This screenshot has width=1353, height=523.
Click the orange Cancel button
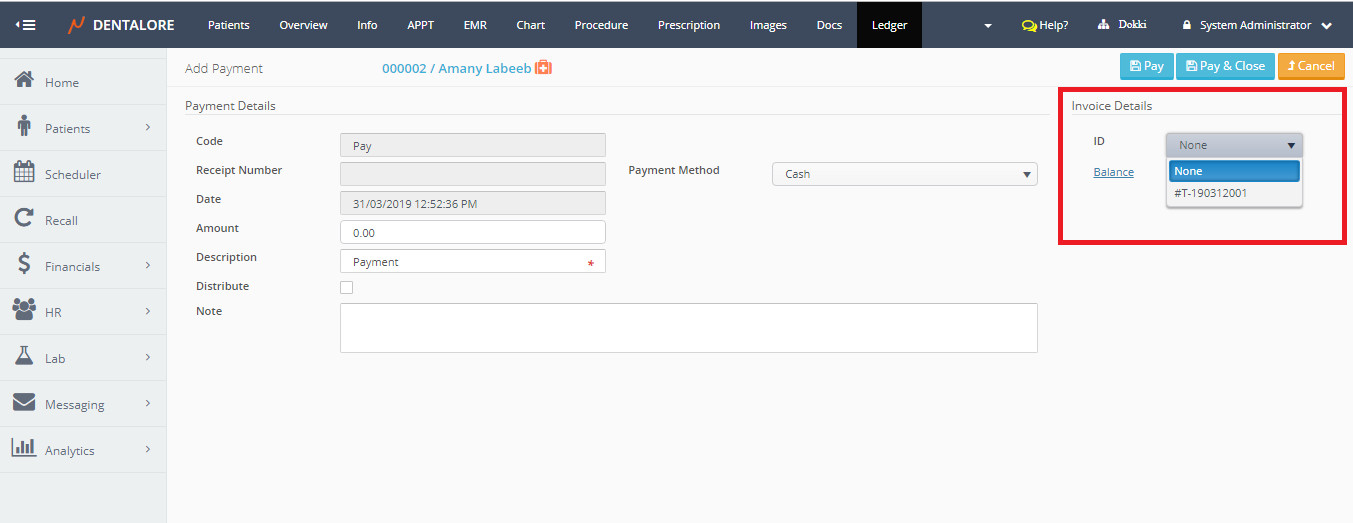coord(1310,66)
